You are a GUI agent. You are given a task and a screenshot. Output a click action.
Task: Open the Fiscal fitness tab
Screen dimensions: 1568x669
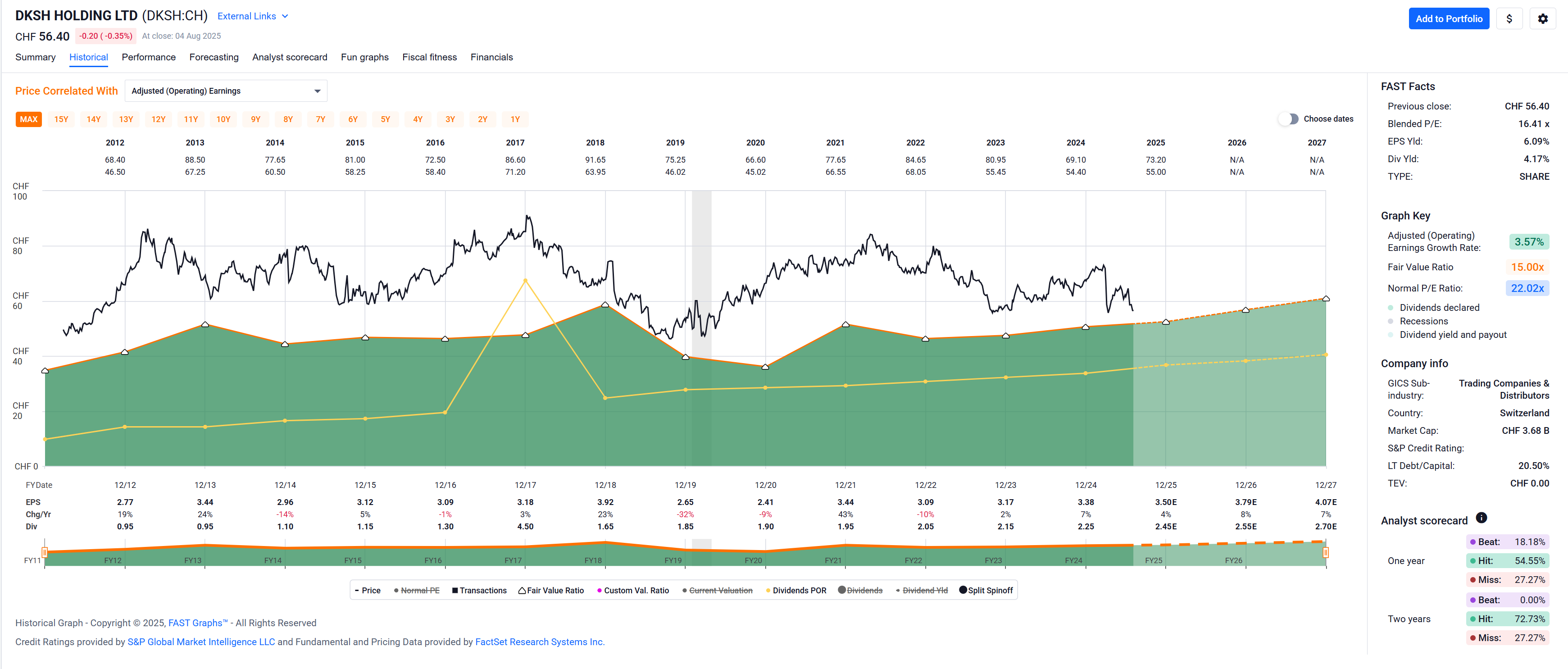(429, 57)
